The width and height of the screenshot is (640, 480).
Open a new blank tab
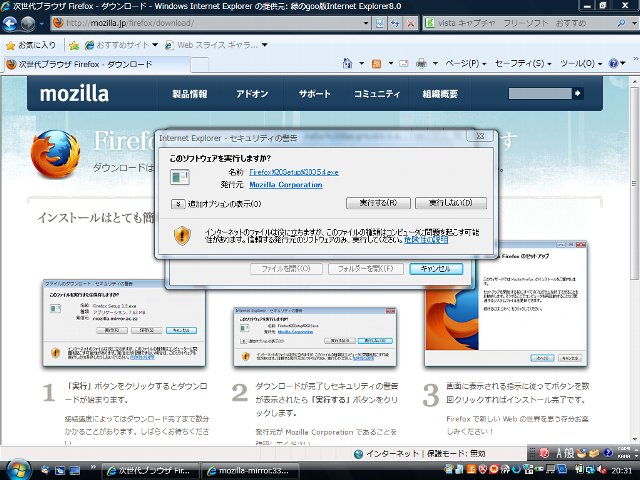pyautogui.click(x=200, y=64)
